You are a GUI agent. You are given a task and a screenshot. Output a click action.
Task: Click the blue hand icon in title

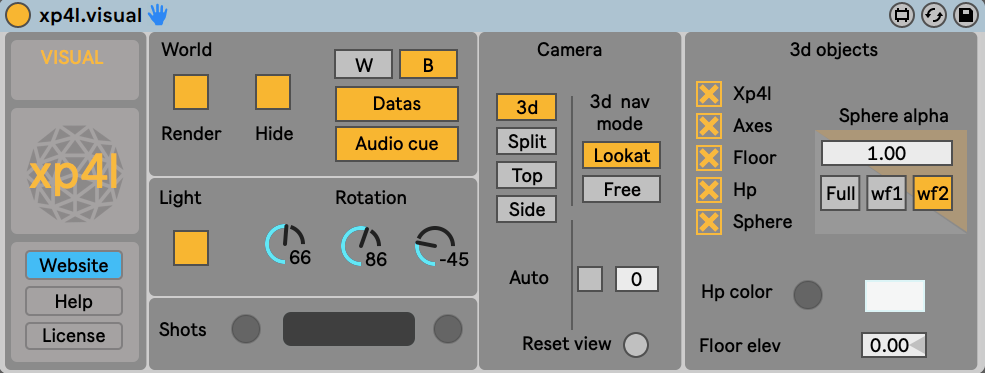point(158,15)
